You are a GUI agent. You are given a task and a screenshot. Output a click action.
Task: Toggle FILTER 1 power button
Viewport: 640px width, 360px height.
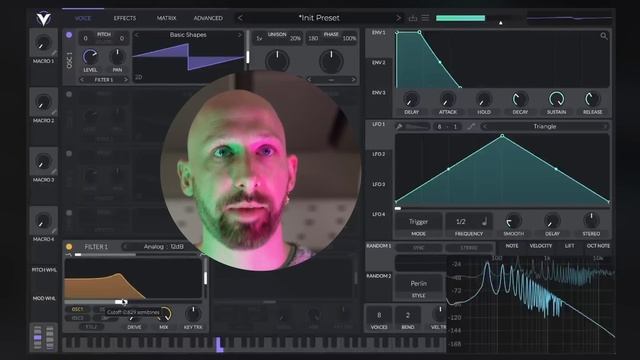click(x=69, y=247)
